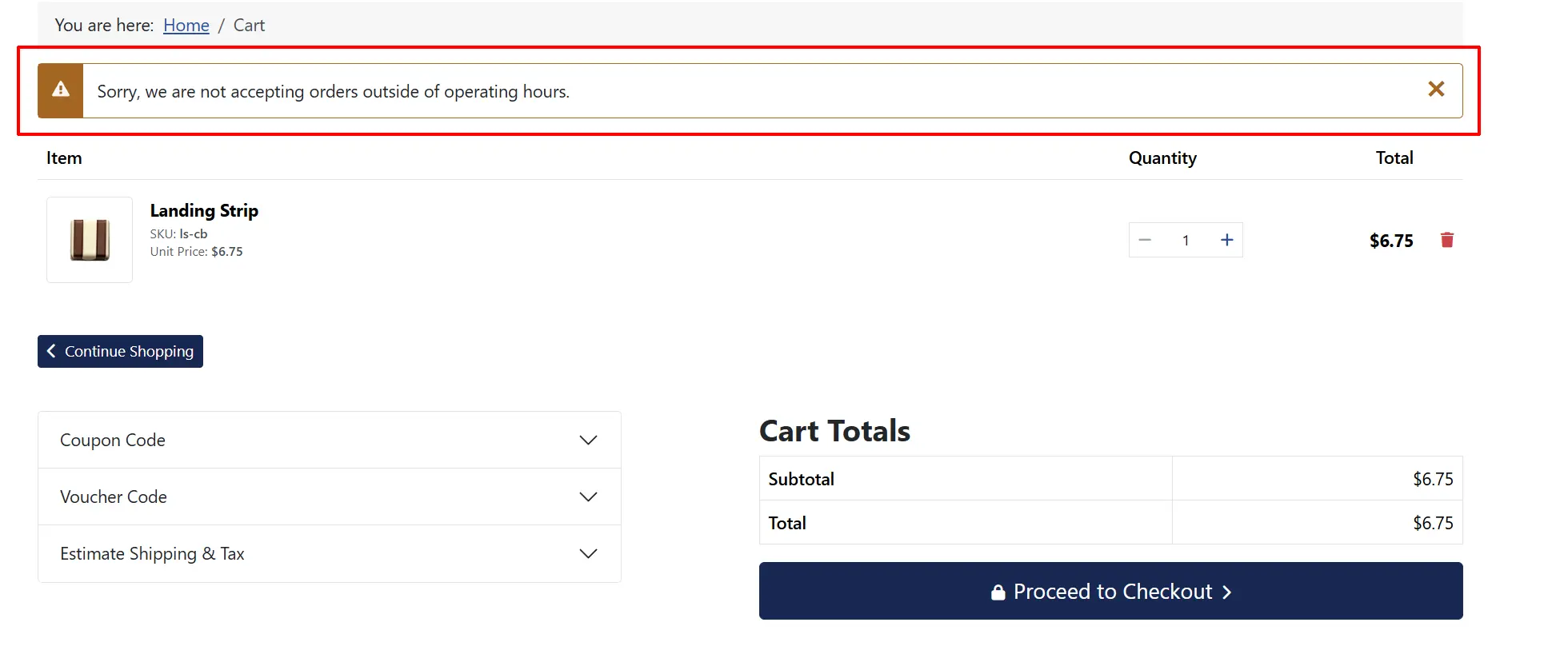Open the Landing Strip product title
The height and width of the screenshot is (670, 1568).
204,211
